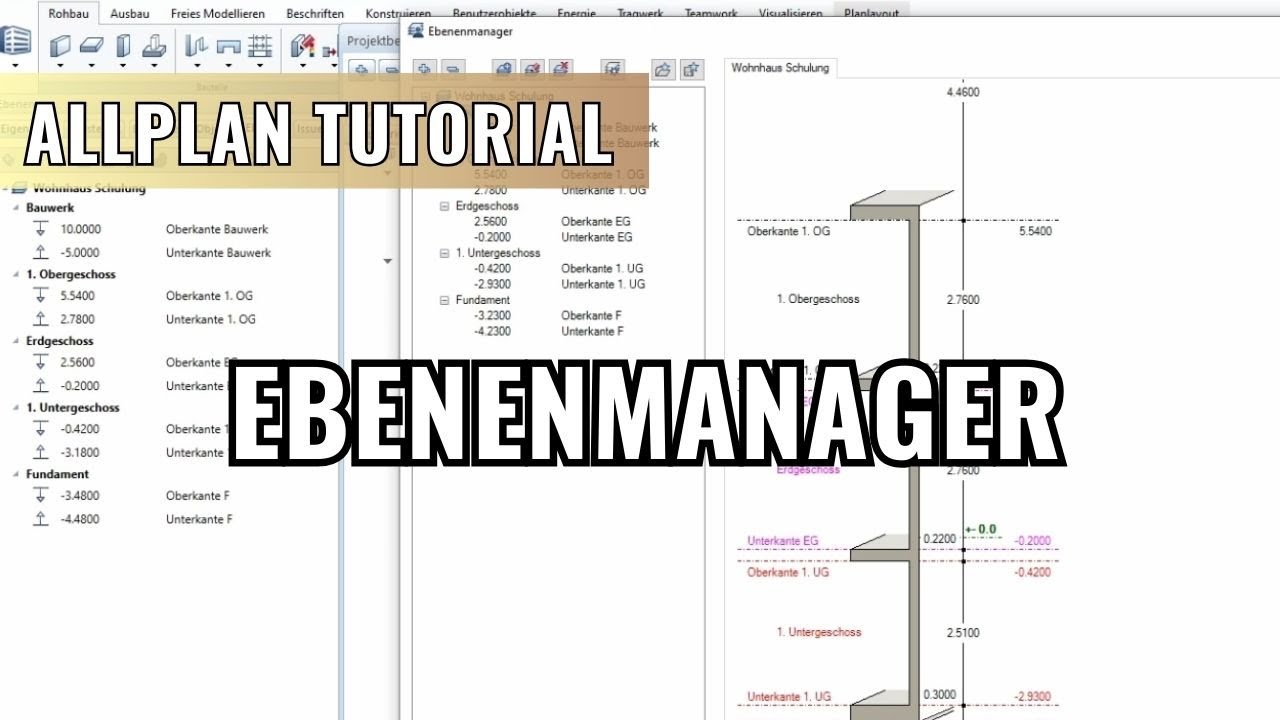Screen dimensions: 1280x720
Task: Select the Foundation tool in the ribbon
Action: [153, 45]
